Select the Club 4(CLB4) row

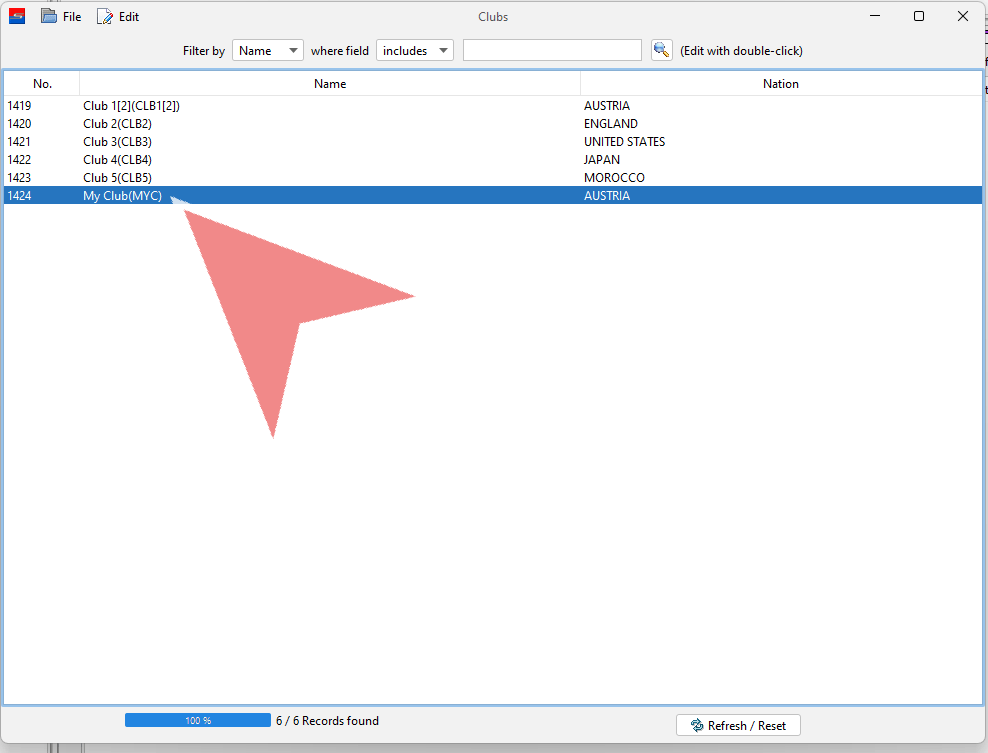(x=117, y=160)
